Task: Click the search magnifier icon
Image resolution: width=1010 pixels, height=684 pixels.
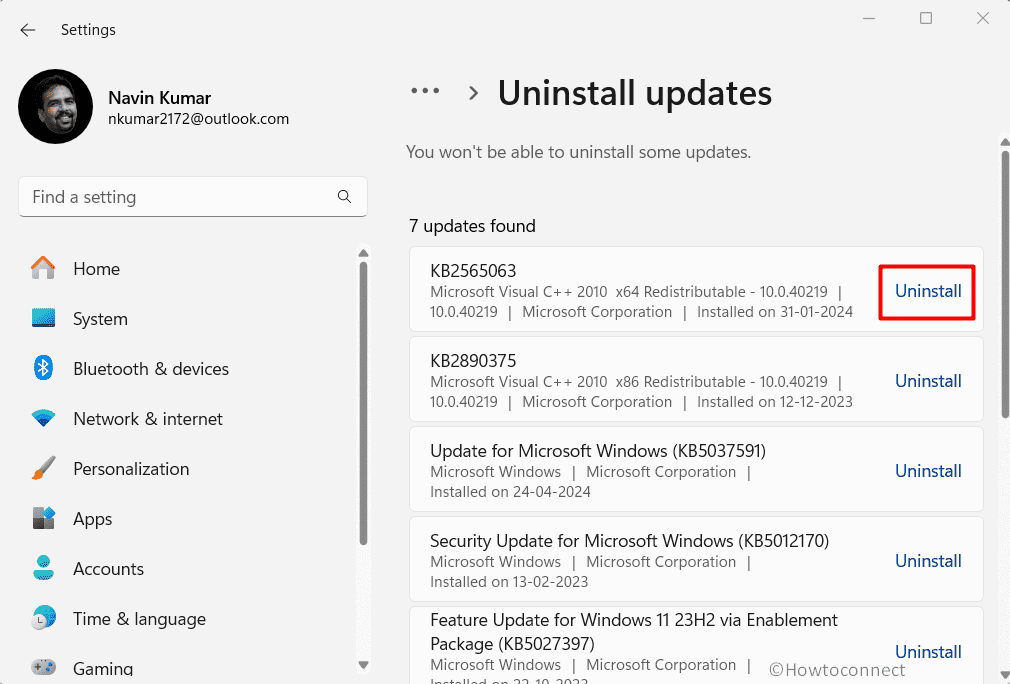Action: (x=344, y=197)
